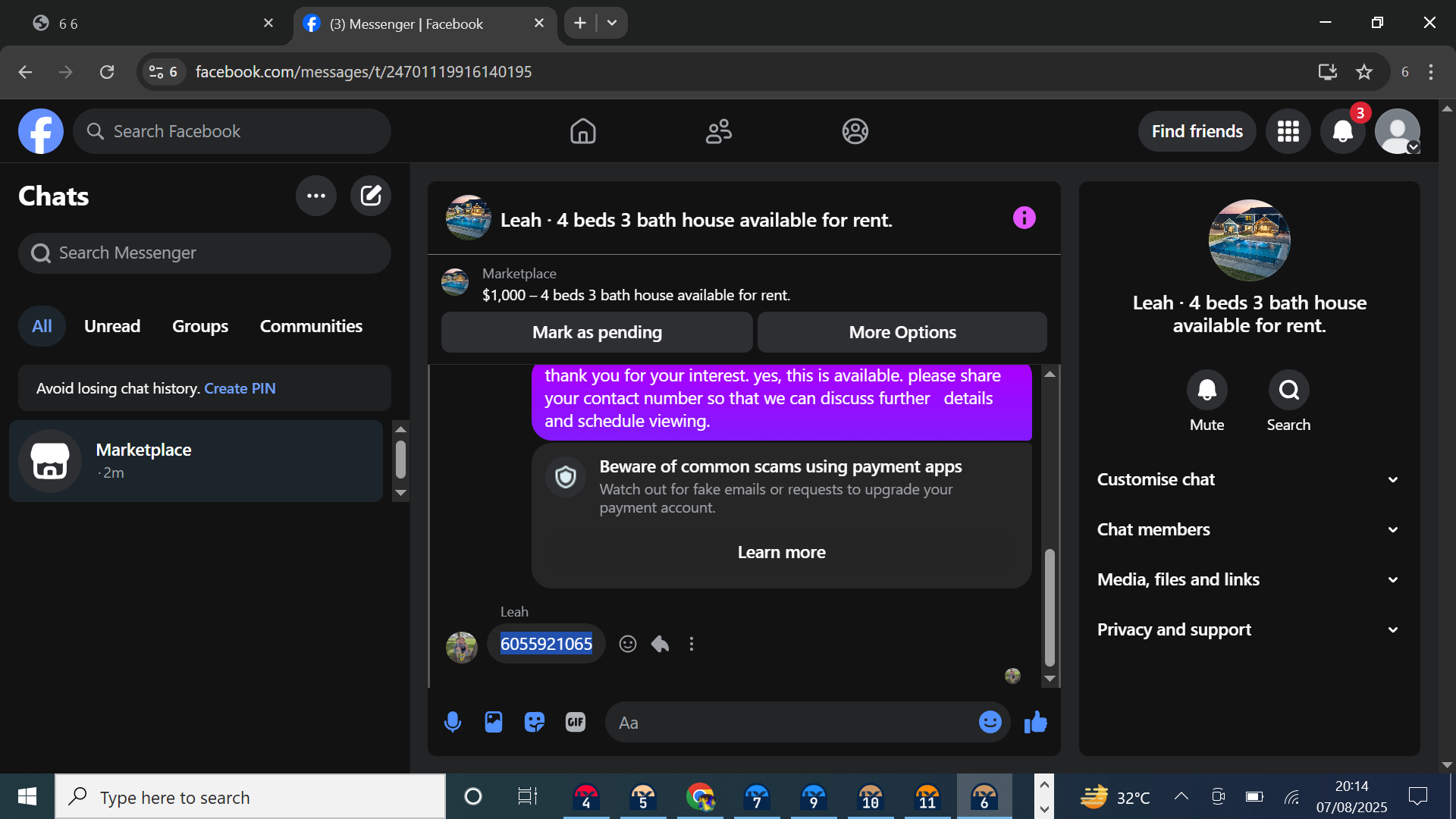Open Cortana circle on the taskbar

coord(473,796)
